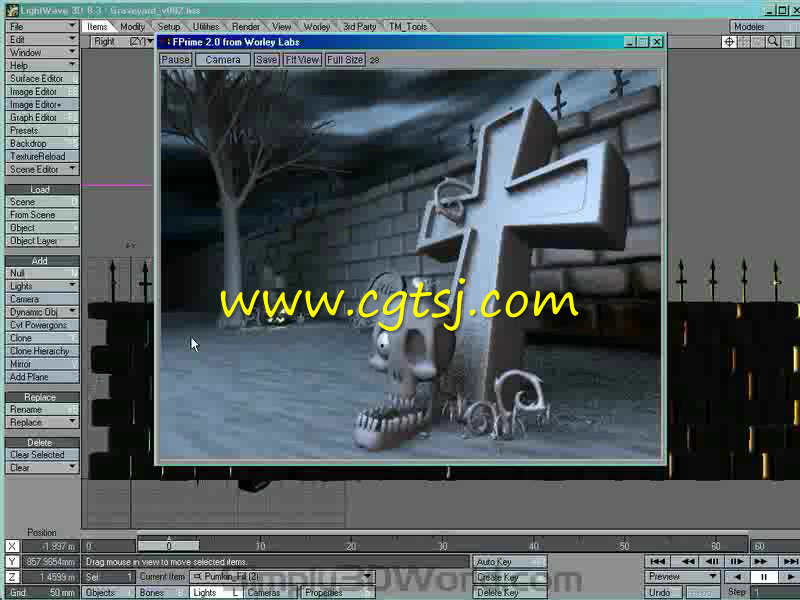800x600 pixels.
Task: Click the X position value field
Action: pyautogui.click(x=49, y=546)
